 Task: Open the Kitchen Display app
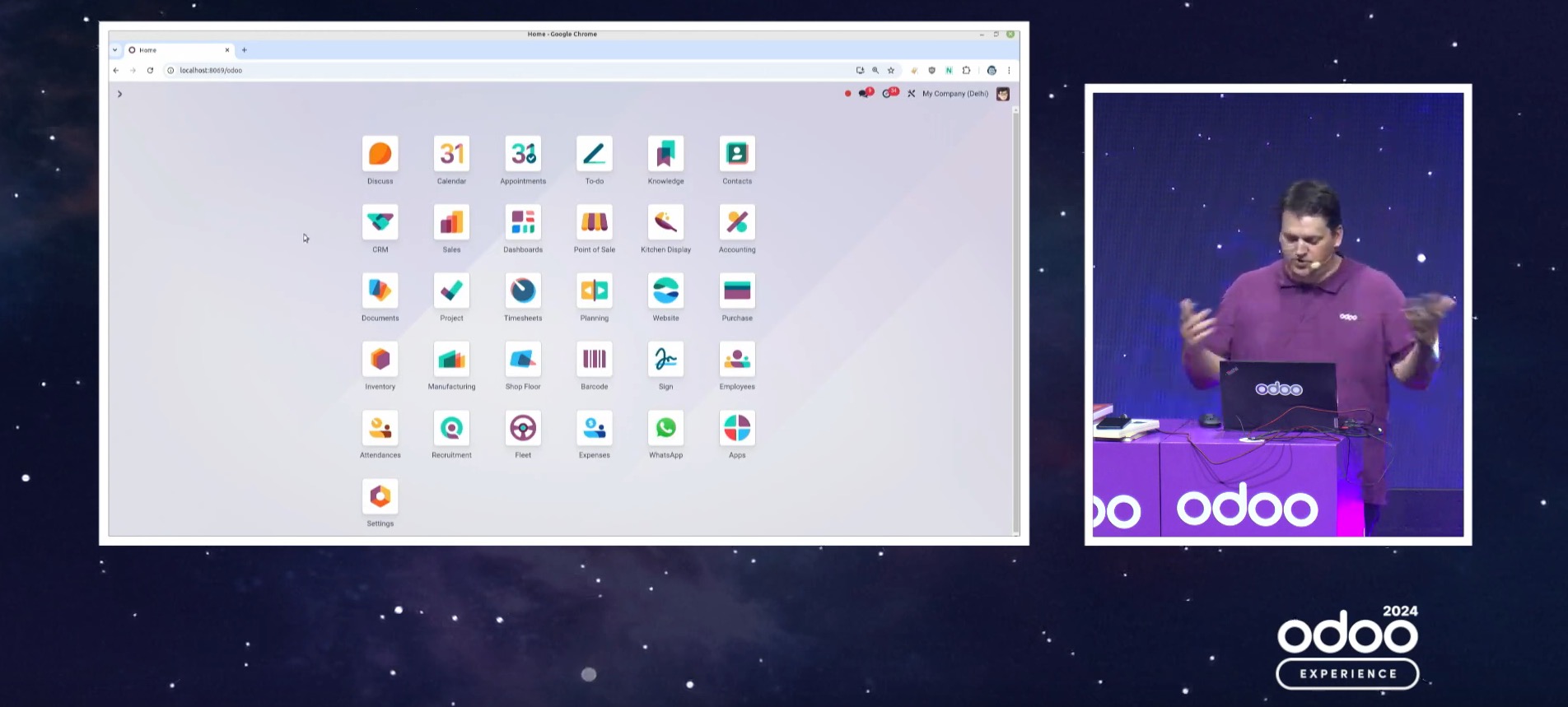665,222
